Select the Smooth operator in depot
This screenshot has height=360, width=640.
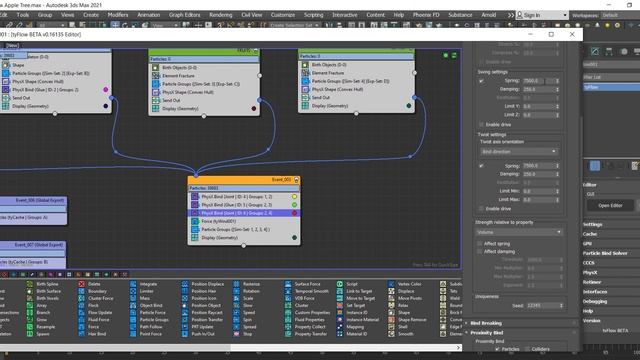point(401,334)
